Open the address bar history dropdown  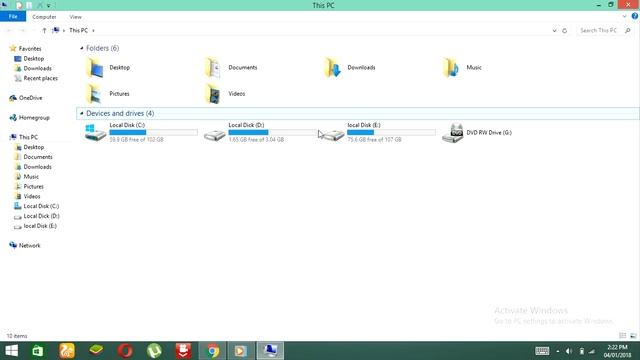[x=554, y=31]
